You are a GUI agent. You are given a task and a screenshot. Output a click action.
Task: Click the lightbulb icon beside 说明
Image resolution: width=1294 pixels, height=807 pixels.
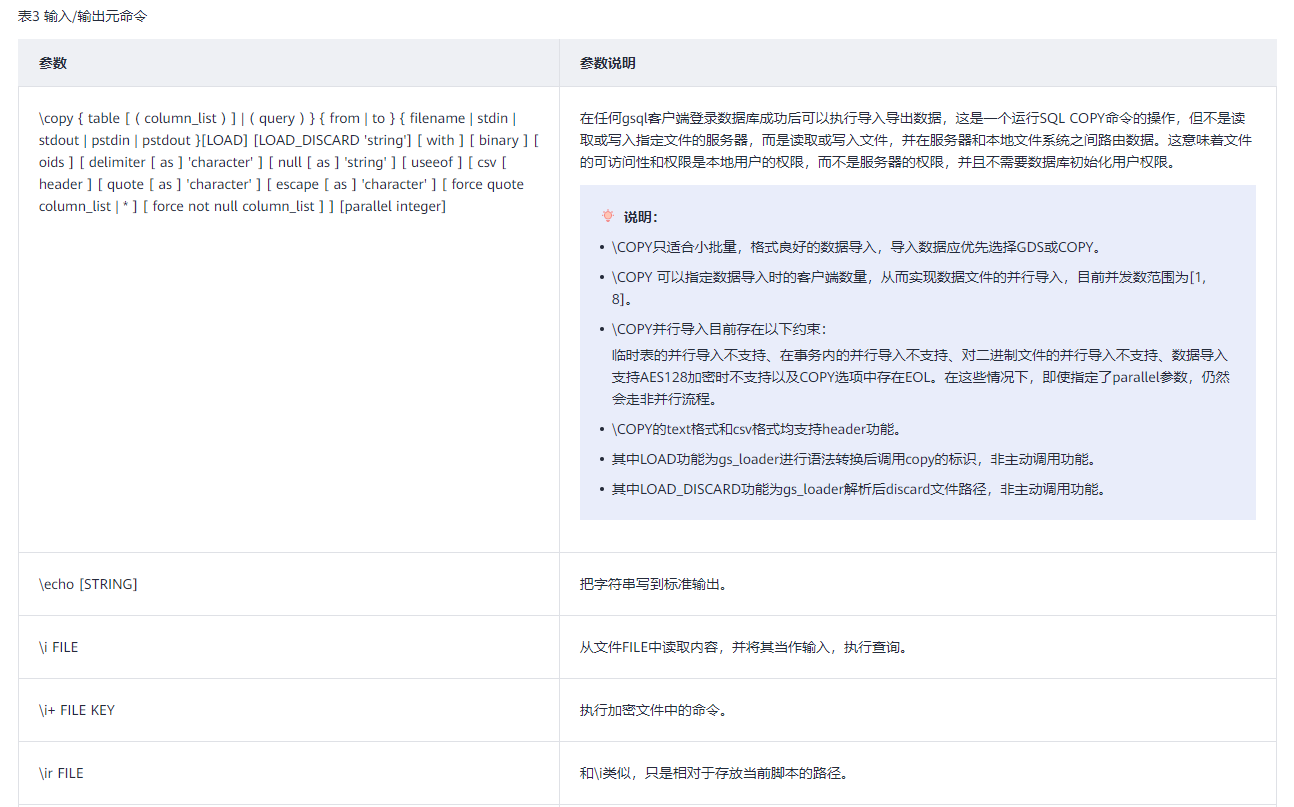[x=607, y=216]
